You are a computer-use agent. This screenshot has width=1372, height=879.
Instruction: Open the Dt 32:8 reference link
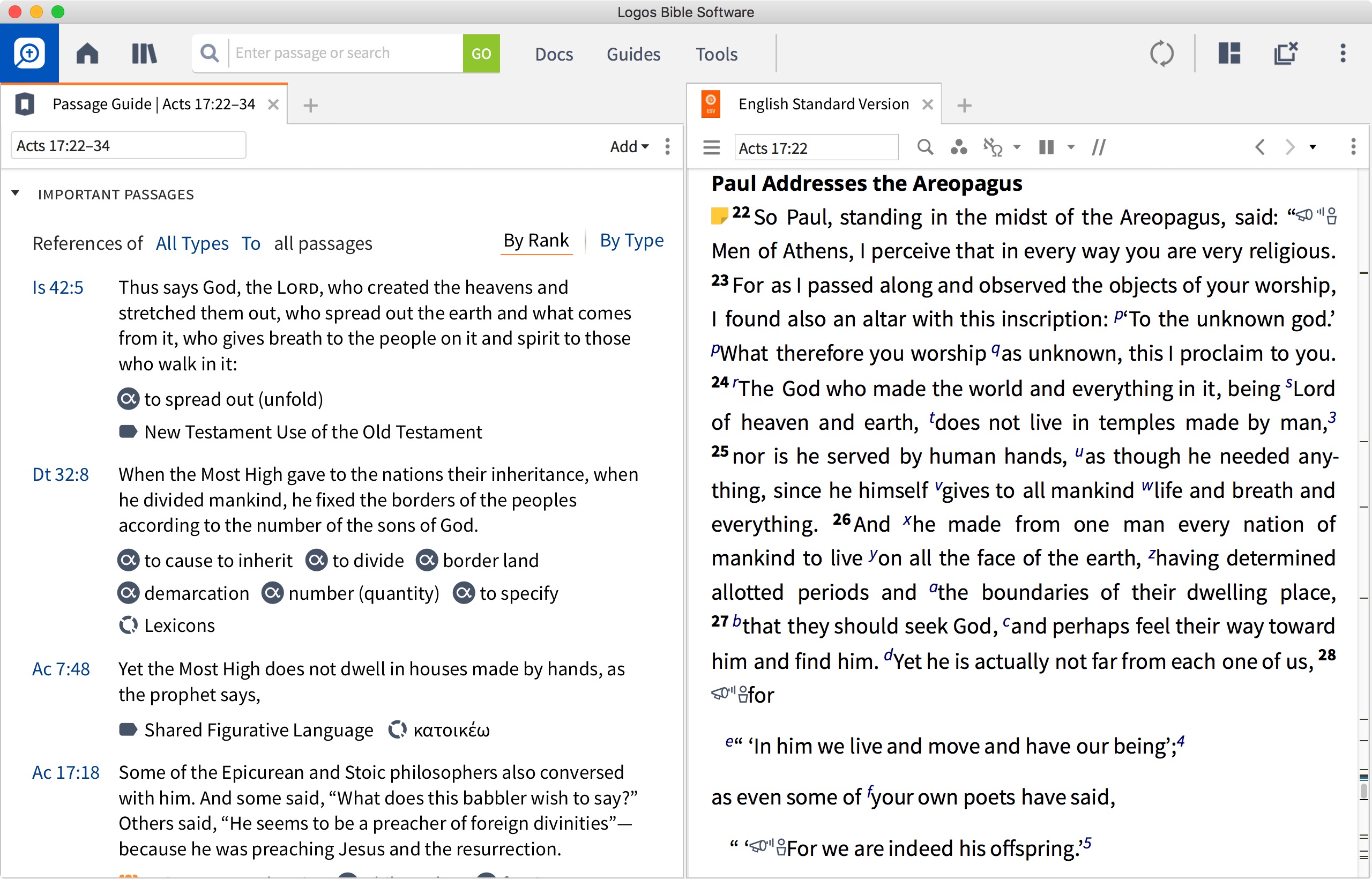click(x=61, y=475)
